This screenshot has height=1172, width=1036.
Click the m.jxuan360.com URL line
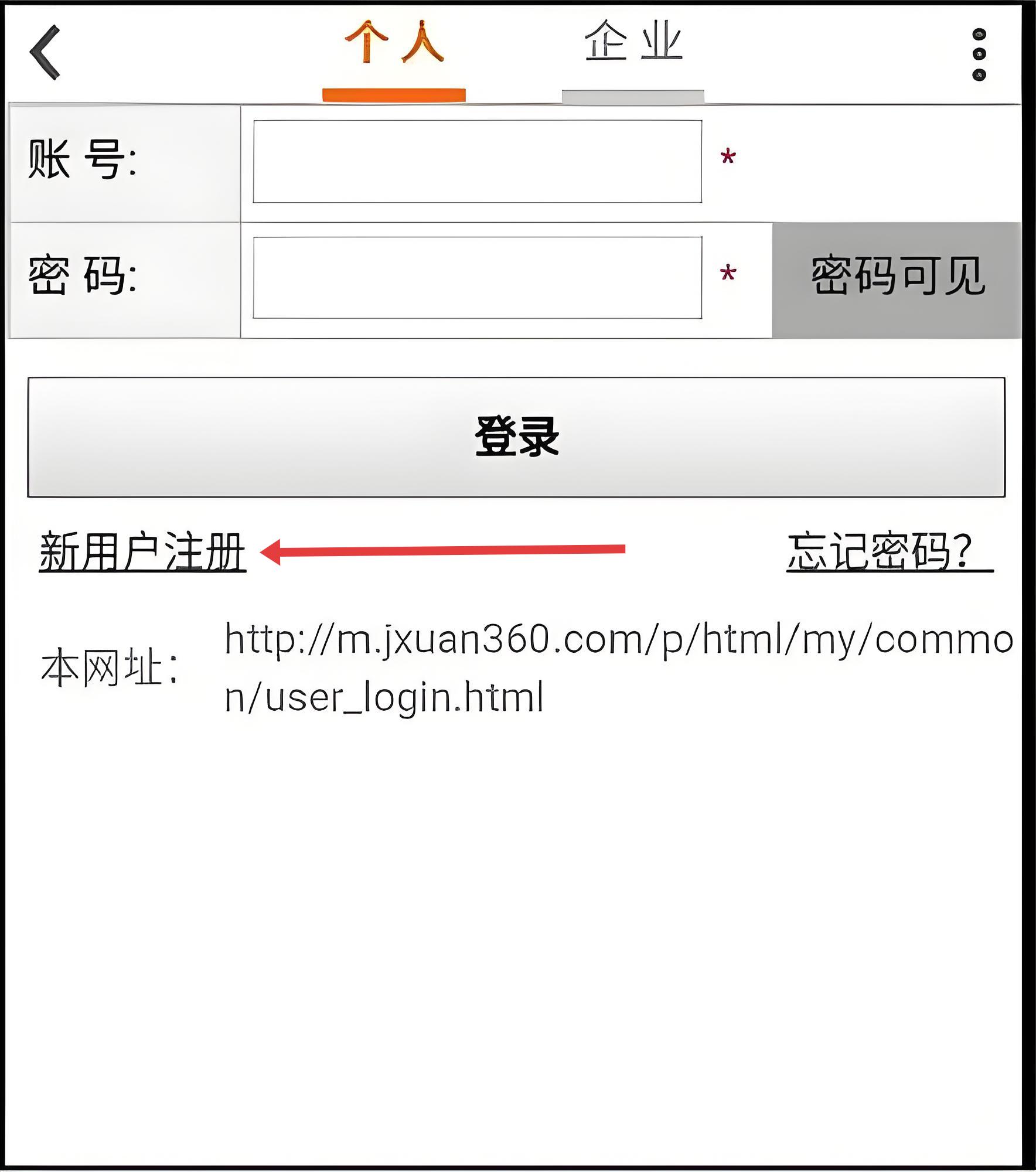click(619, 640)
